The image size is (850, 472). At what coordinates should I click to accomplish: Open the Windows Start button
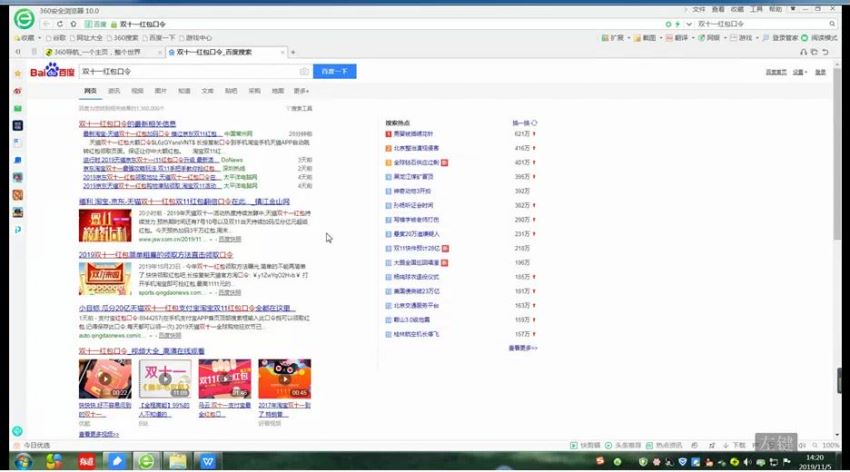point(22,461)
